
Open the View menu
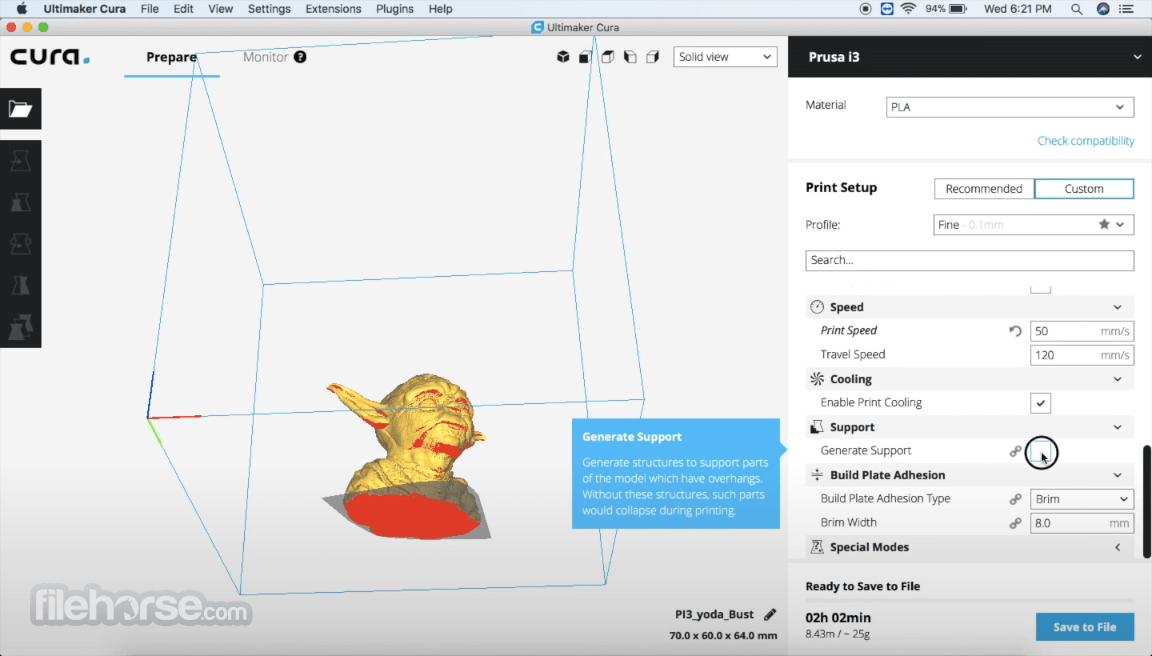[220, 9]
